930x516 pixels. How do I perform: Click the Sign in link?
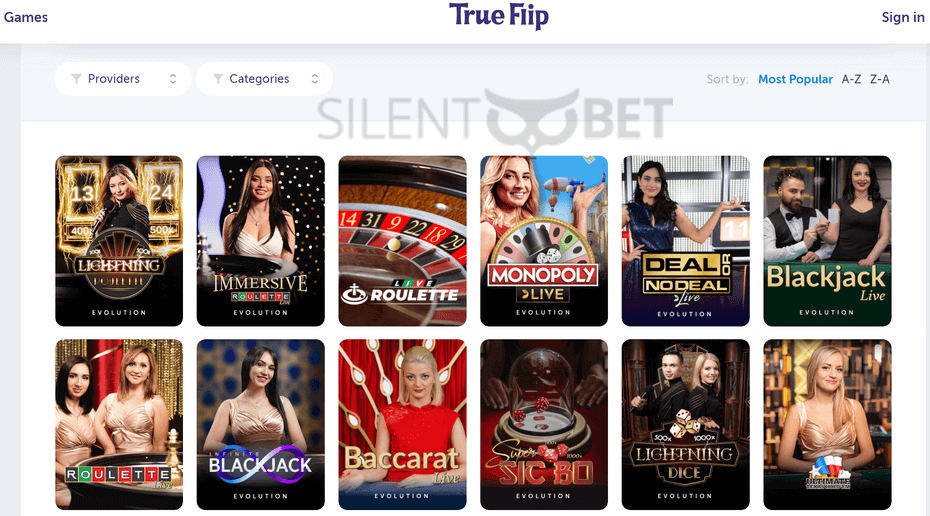[903, 17]
